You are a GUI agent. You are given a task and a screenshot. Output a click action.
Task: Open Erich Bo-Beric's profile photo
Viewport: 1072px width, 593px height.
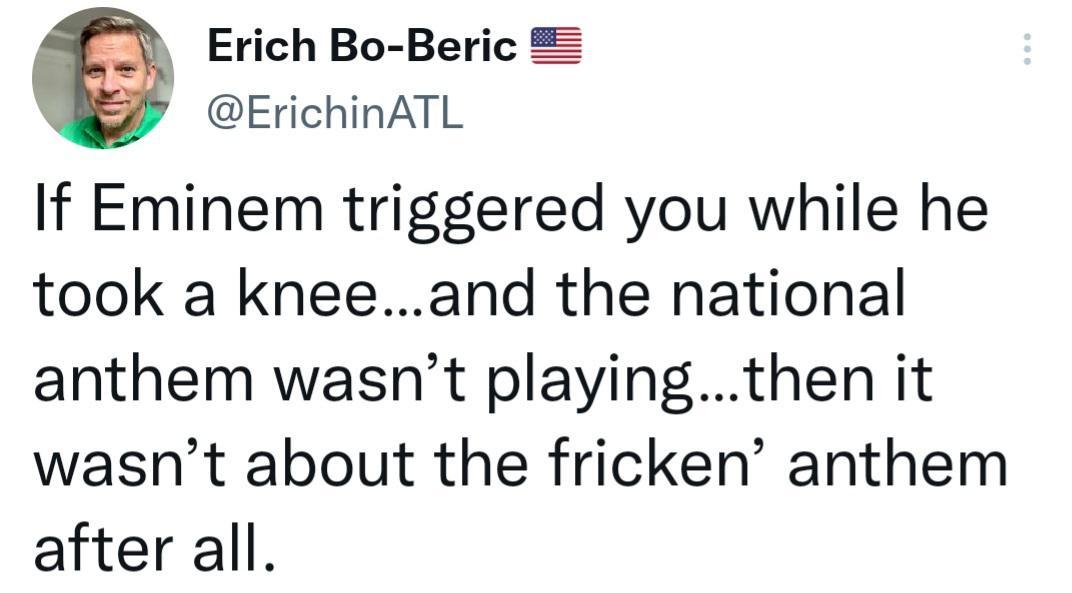[x=103, y=78]
